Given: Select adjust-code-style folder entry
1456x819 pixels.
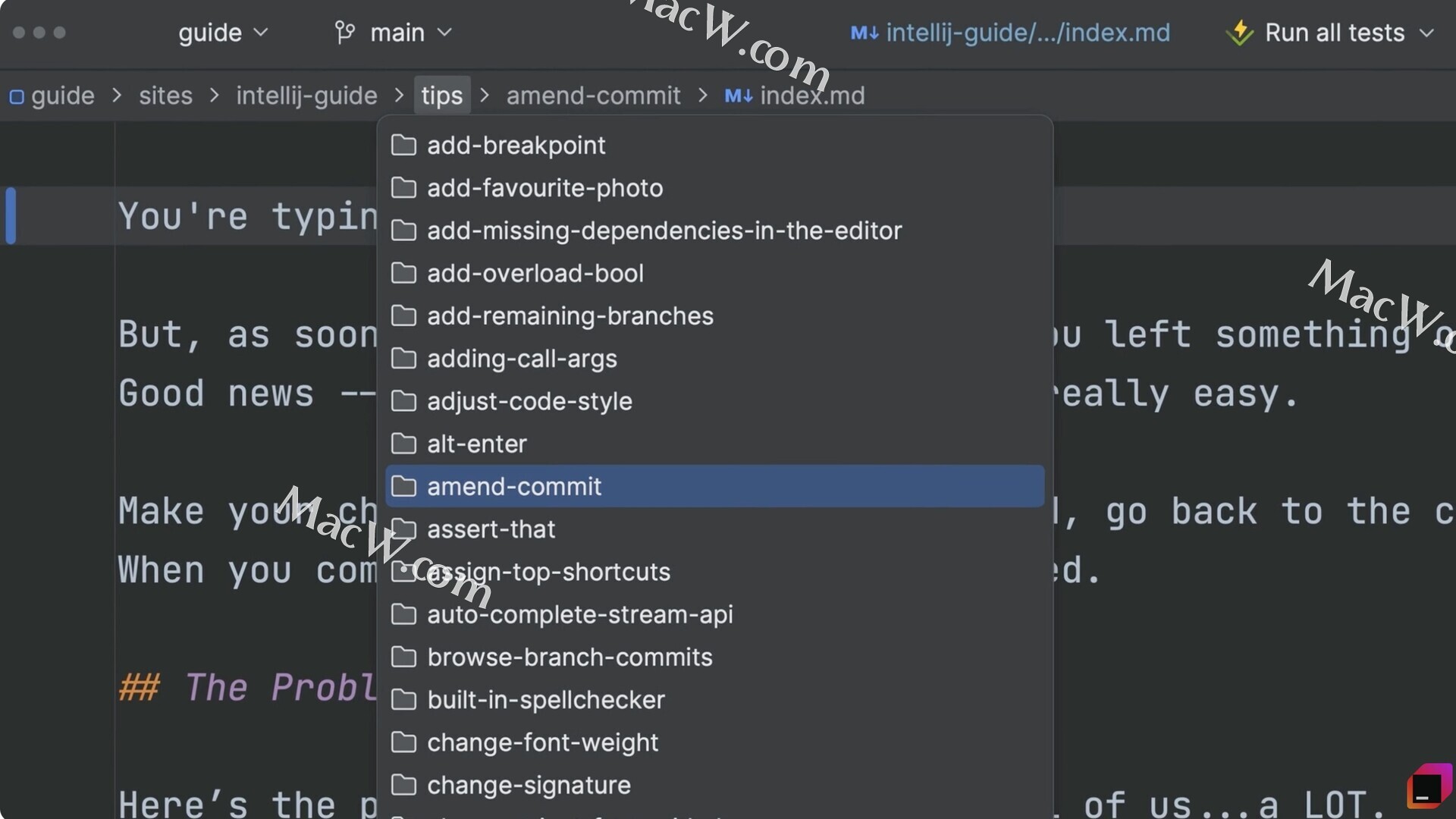Looking at the screenshot, I should click(x=714, y=401).
